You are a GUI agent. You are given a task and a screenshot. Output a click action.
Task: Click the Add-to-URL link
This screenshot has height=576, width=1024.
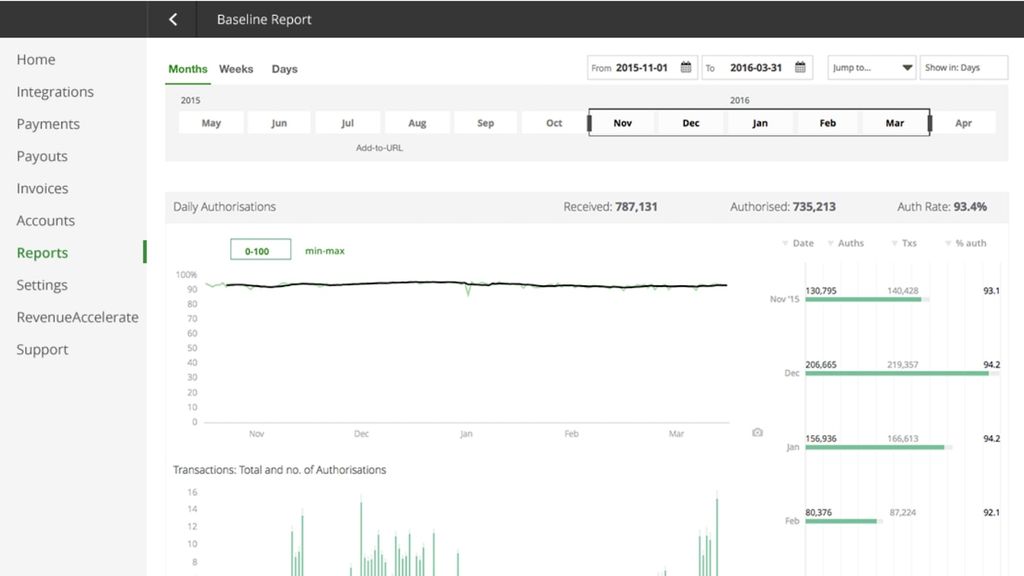(380, 148)
